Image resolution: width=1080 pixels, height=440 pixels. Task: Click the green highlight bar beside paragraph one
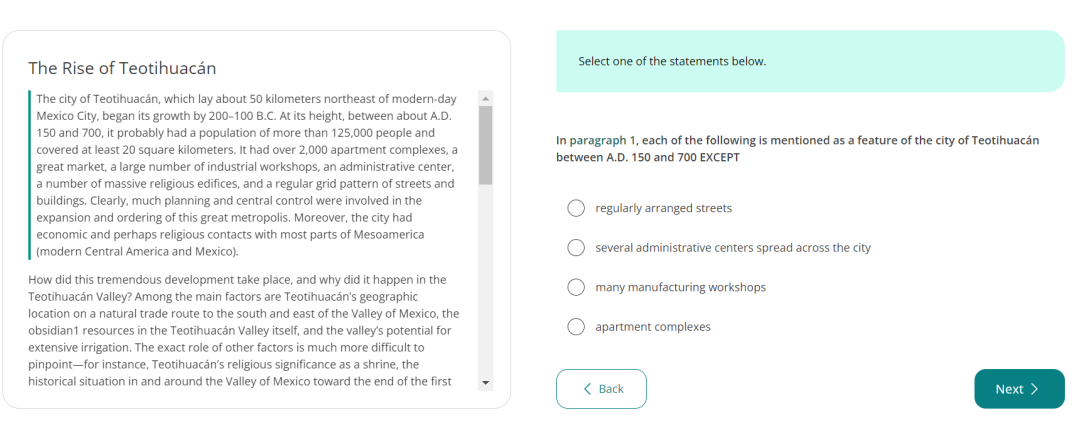point(30,175)
